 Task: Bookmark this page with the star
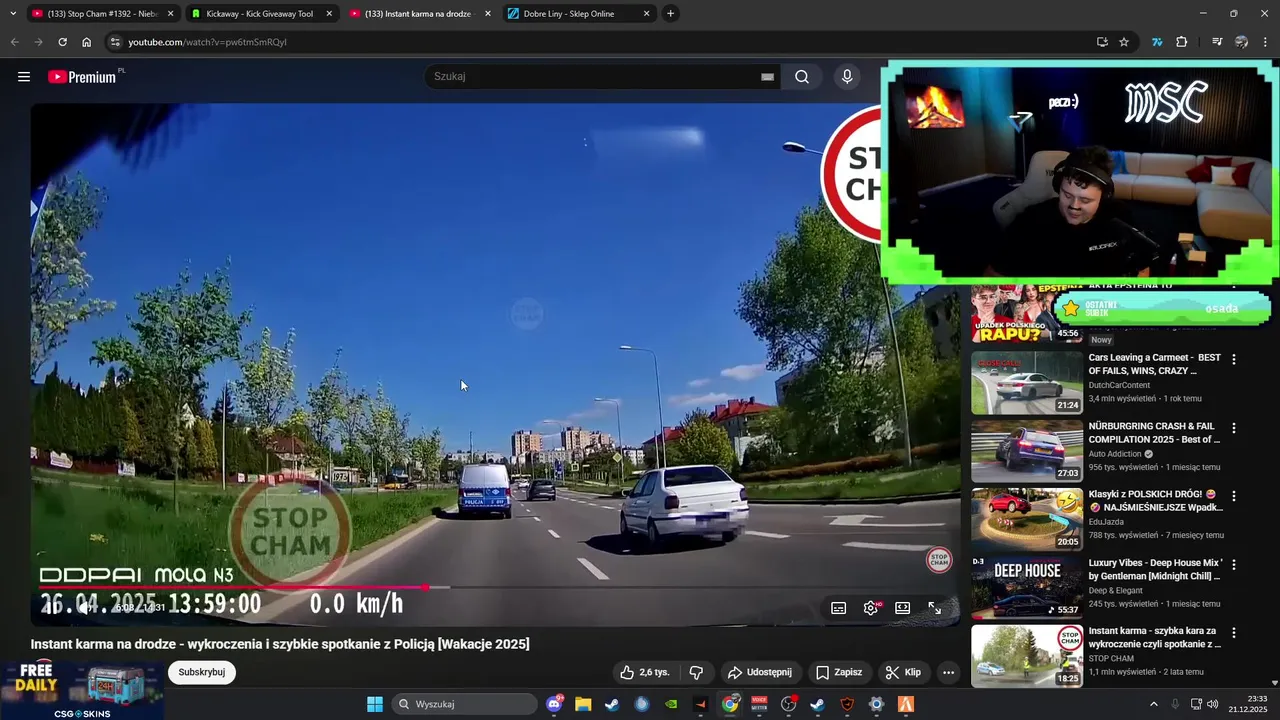1124,42
